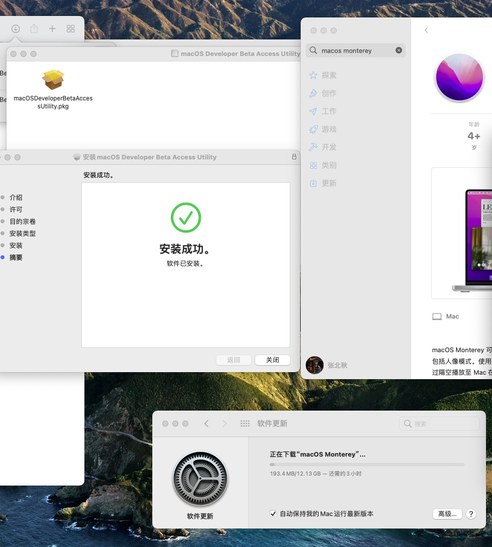Click the 4+ age rating
The width and height of the screenshot is (492, 547).
tap(474, 136)
